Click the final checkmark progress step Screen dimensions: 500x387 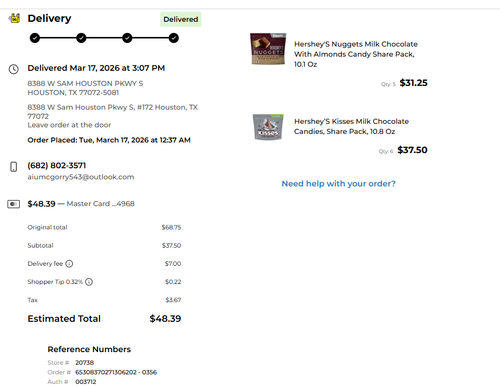point(173,38)
